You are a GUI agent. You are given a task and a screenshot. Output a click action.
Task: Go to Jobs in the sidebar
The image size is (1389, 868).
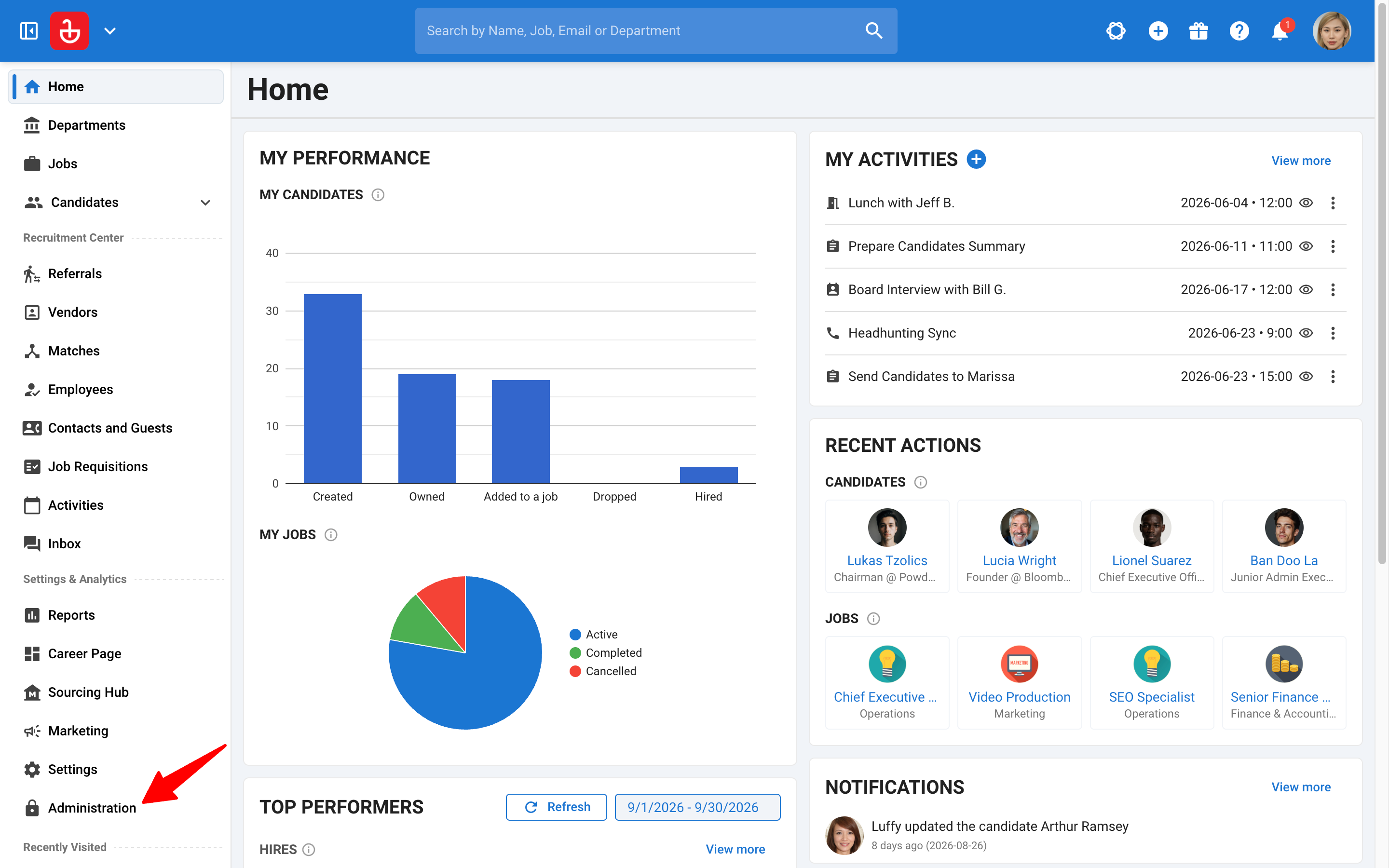115,163
